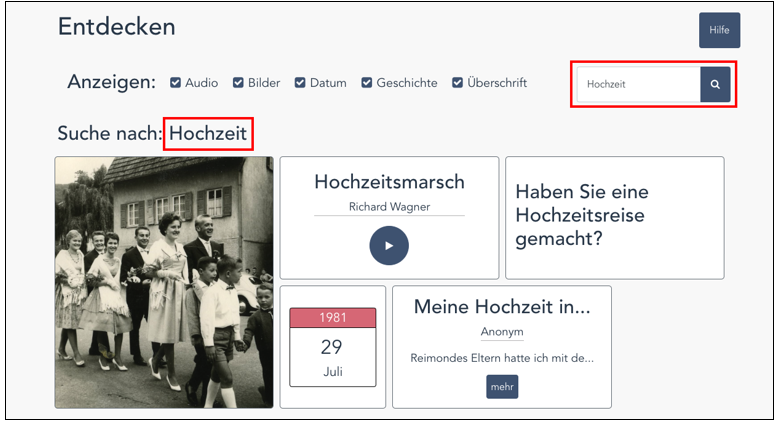This screenshot has width=776, height=421.
Task: Open the 29 Juli 1981 calendar card
Action: tap(333, 347)
